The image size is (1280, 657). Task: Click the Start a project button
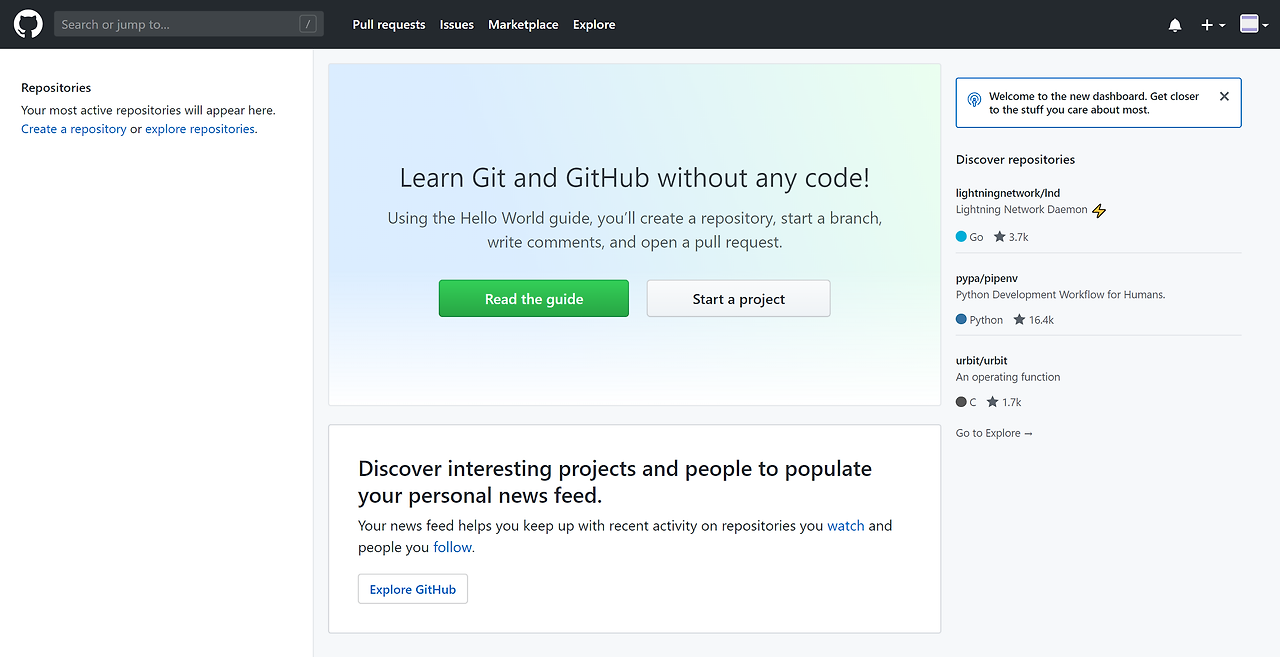739,299
